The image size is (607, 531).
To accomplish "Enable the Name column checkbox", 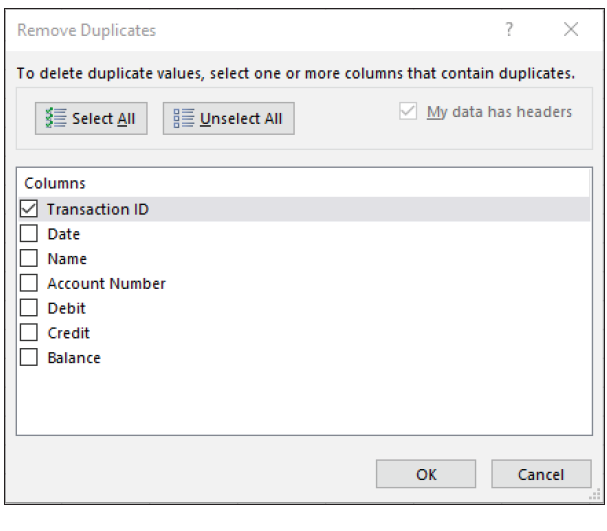I will (29, 259).
